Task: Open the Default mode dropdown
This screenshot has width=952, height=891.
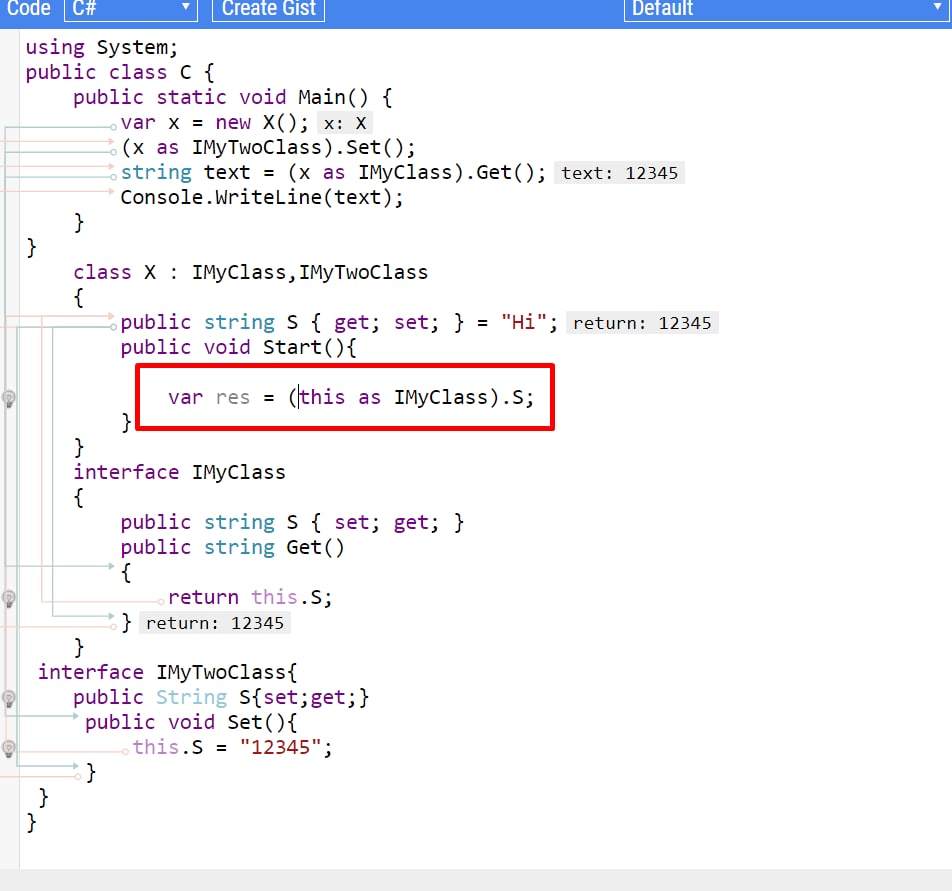Action: (786, 9)
